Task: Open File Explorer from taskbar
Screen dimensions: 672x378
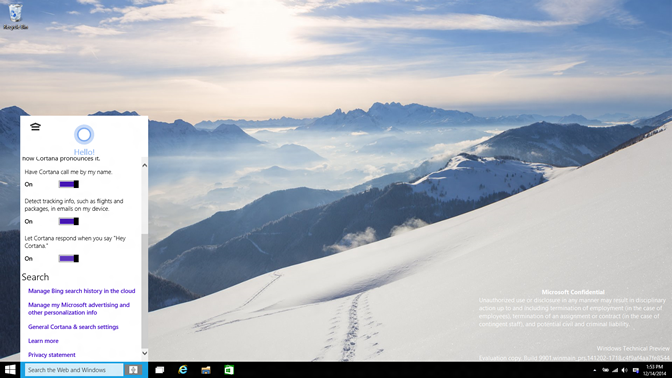Action: click(206, 369)
